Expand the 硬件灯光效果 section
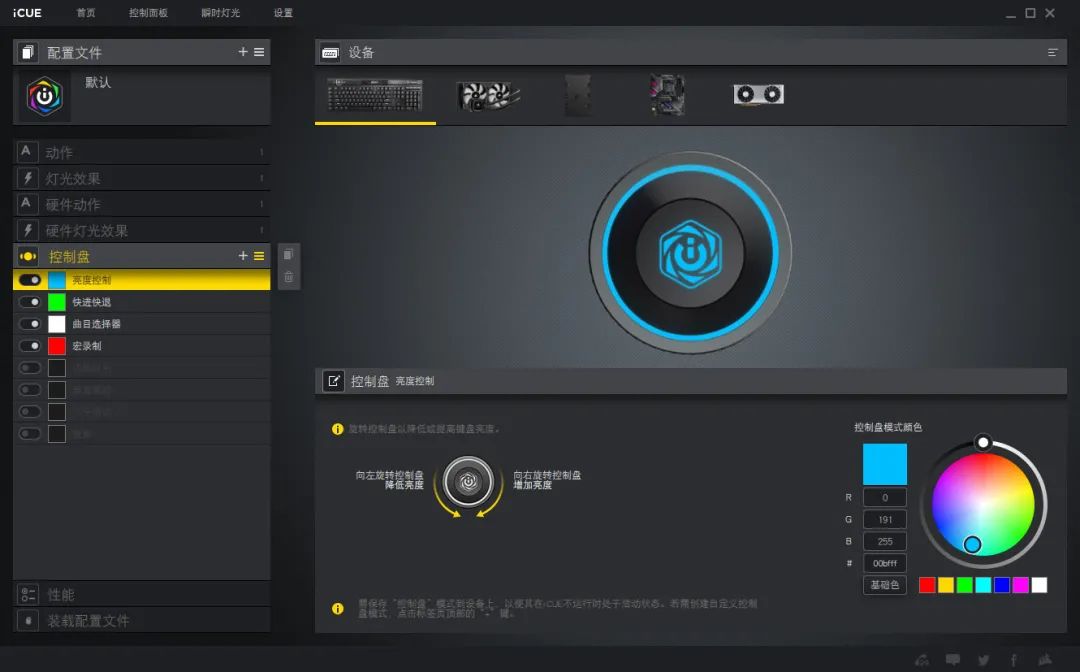 tap(141, 231)
